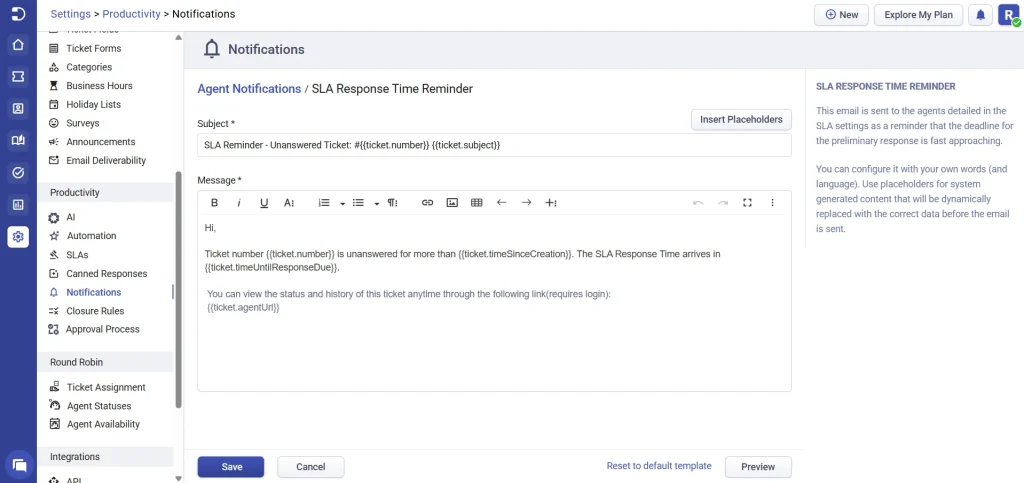
Task: Open unordered list style dropdown arrow
Action: coord(377,204)
